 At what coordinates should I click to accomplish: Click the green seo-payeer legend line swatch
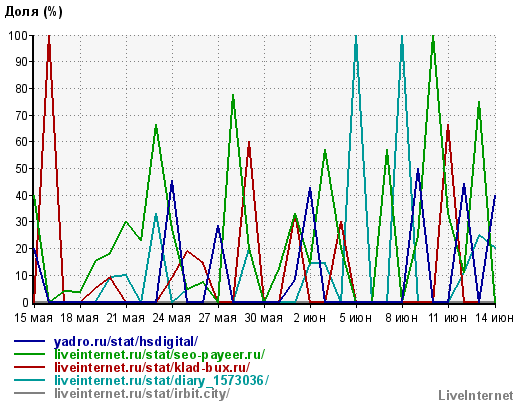(29, 354)
